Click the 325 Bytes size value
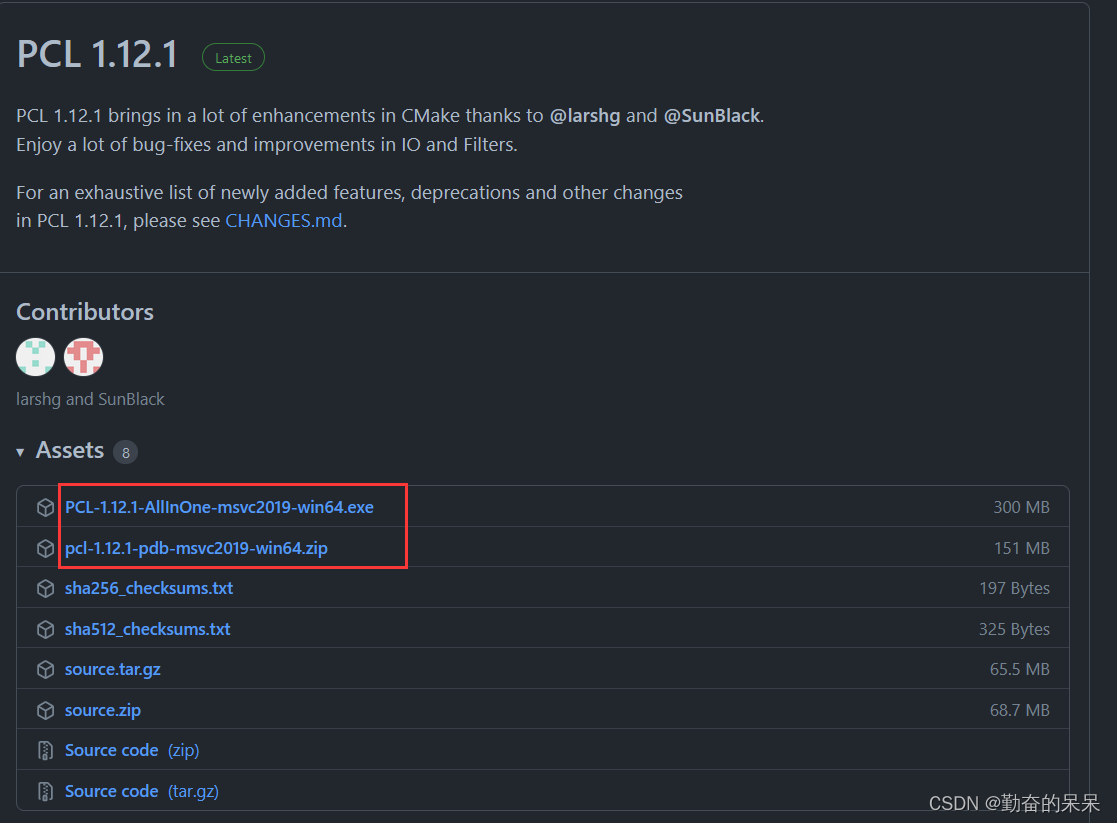 coord(1014,629)
